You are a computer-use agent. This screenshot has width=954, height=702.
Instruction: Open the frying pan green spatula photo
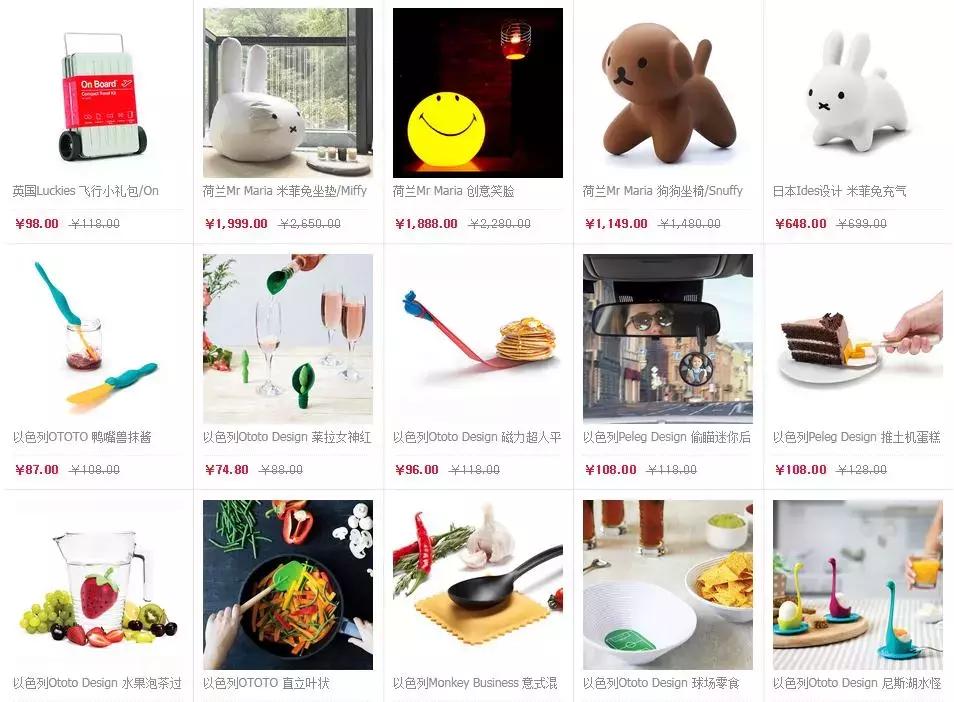288,585
